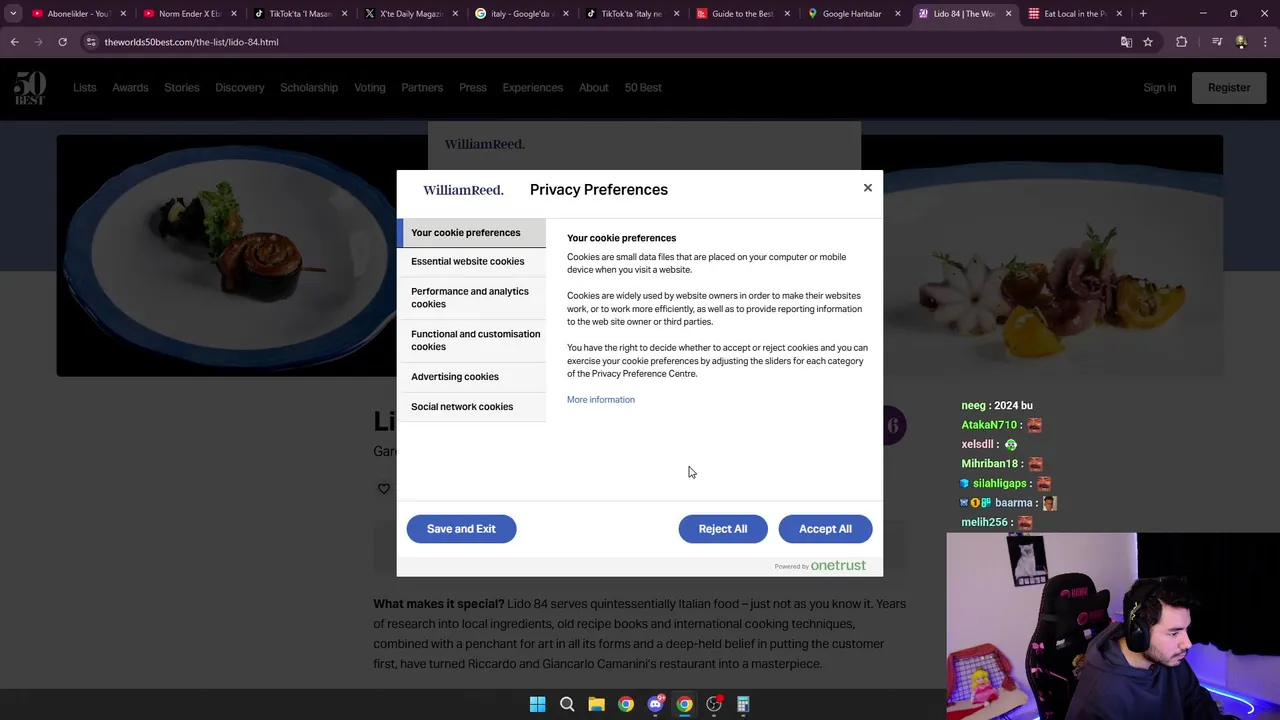Open the Discovery menu
The image size is (1280, 720).
point(240,87)
